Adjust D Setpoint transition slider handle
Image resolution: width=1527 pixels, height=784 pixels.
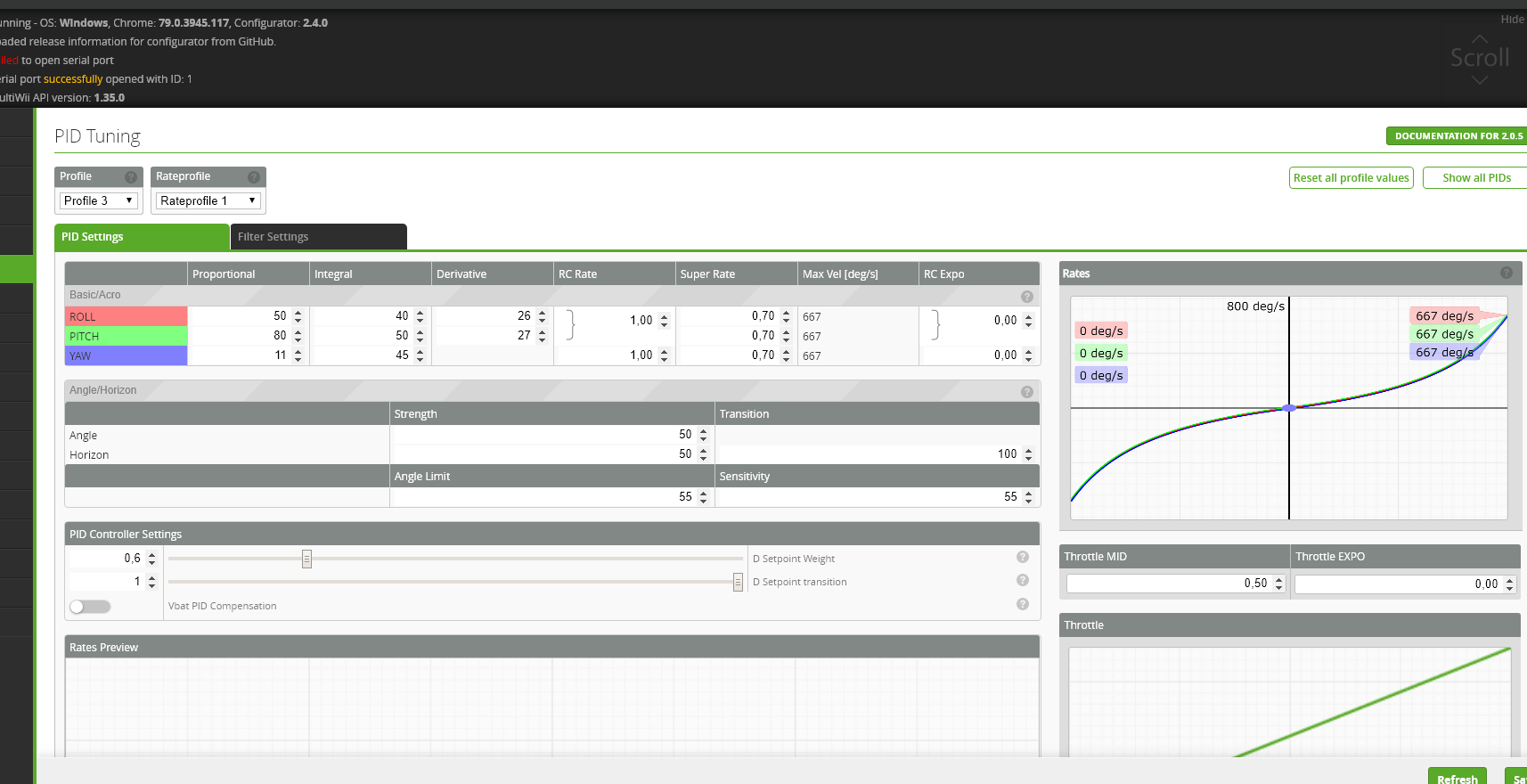tap(738, 582)
